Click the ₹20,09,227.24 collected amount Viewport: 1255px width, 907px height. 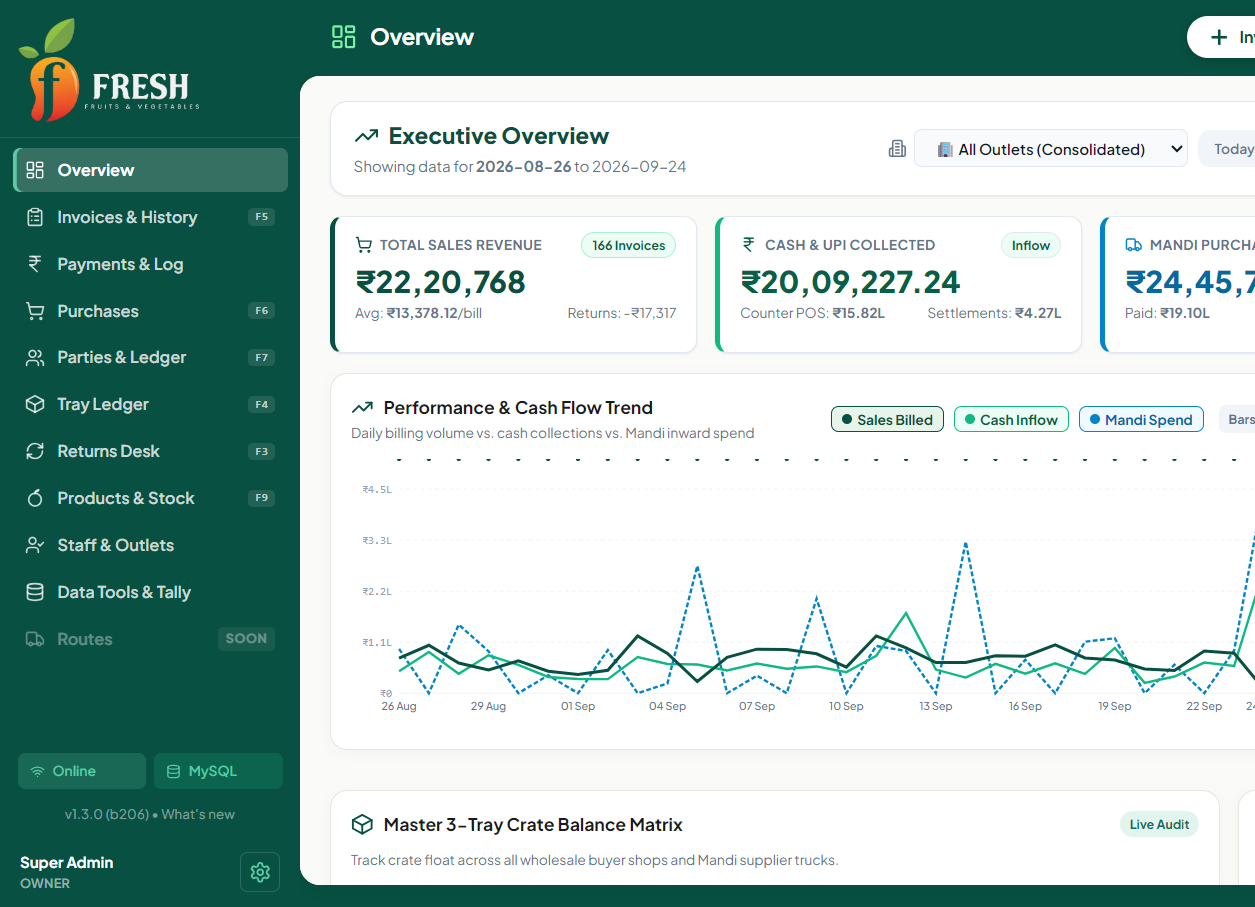[x=851, y=282]
